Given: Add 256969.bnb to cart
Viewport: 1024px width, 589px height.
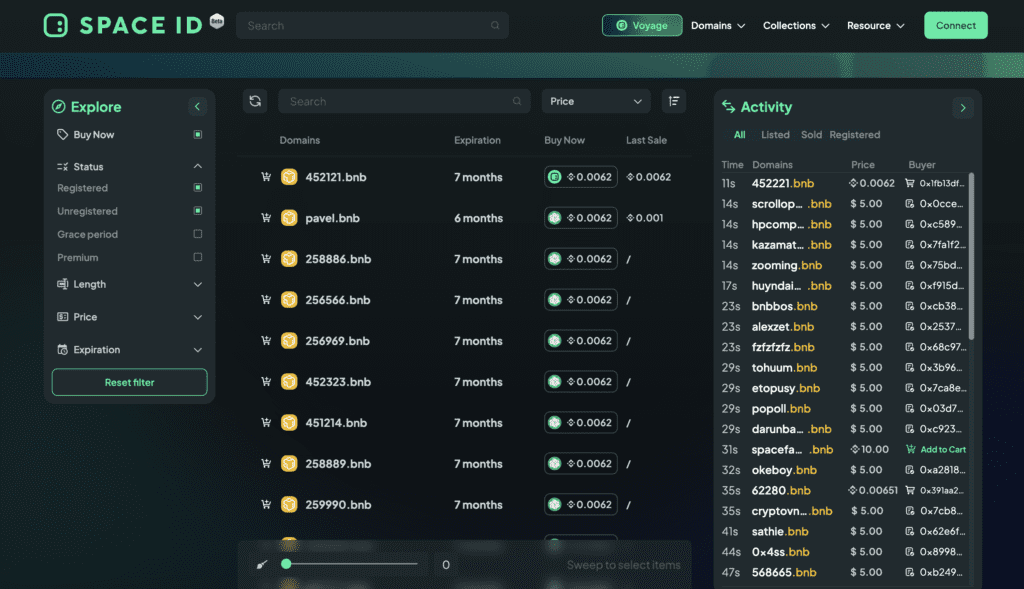Looking at the screenshot, I should 266,341.
